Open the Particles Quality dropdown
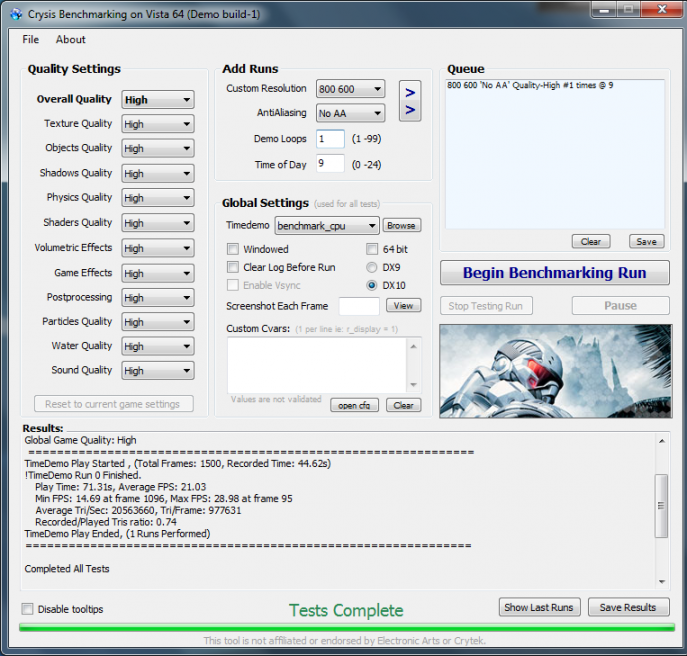The image size is (687, 656). pyautogui.click(x=158, y=322)
